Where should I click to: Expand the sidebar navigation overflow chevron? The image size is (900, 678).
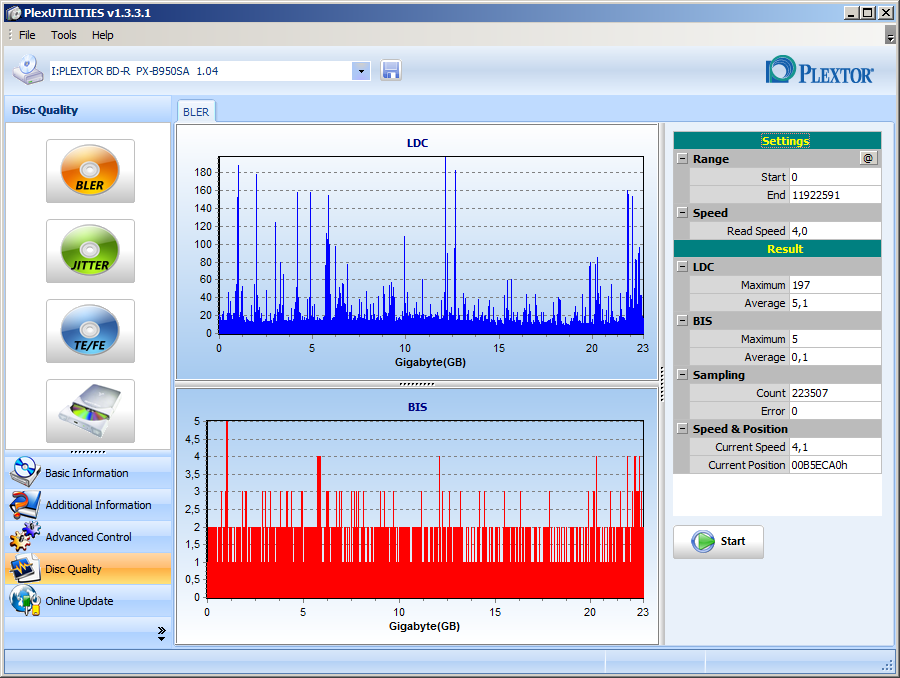click(x=161, y=633)
